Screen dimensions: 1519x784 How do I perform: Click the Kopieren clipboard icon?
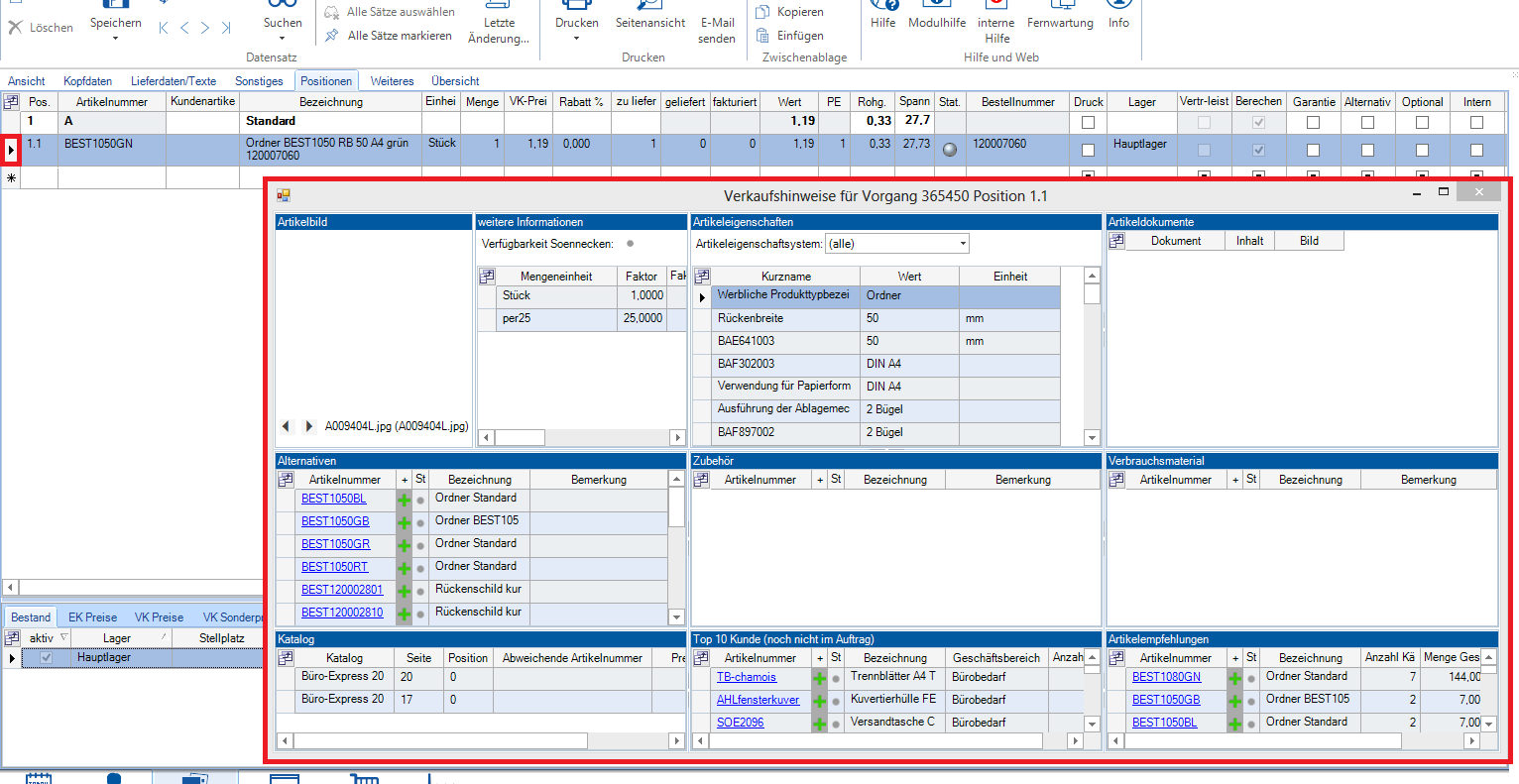click(x=762, y=12)
